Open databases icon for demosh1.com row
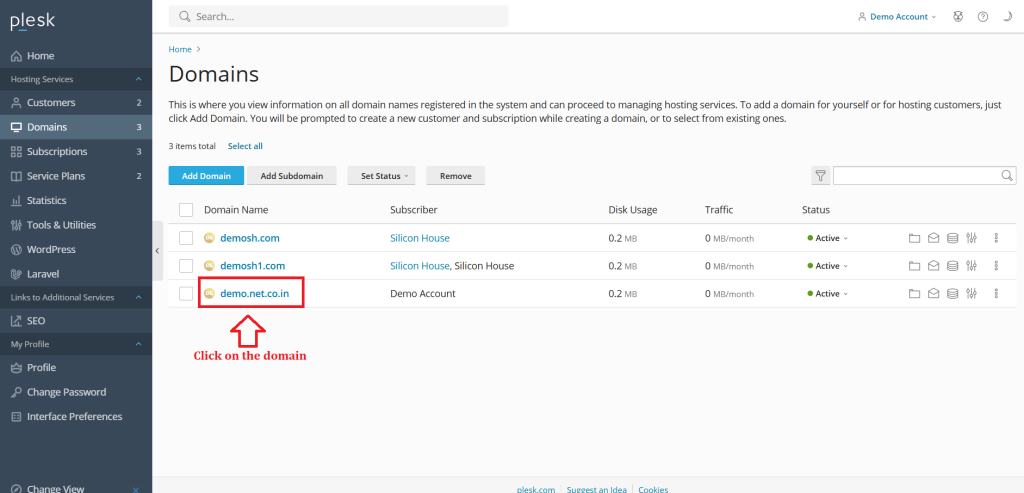Image resolution: width=1024 pixels, height=493 pixels. click(952, 266)
